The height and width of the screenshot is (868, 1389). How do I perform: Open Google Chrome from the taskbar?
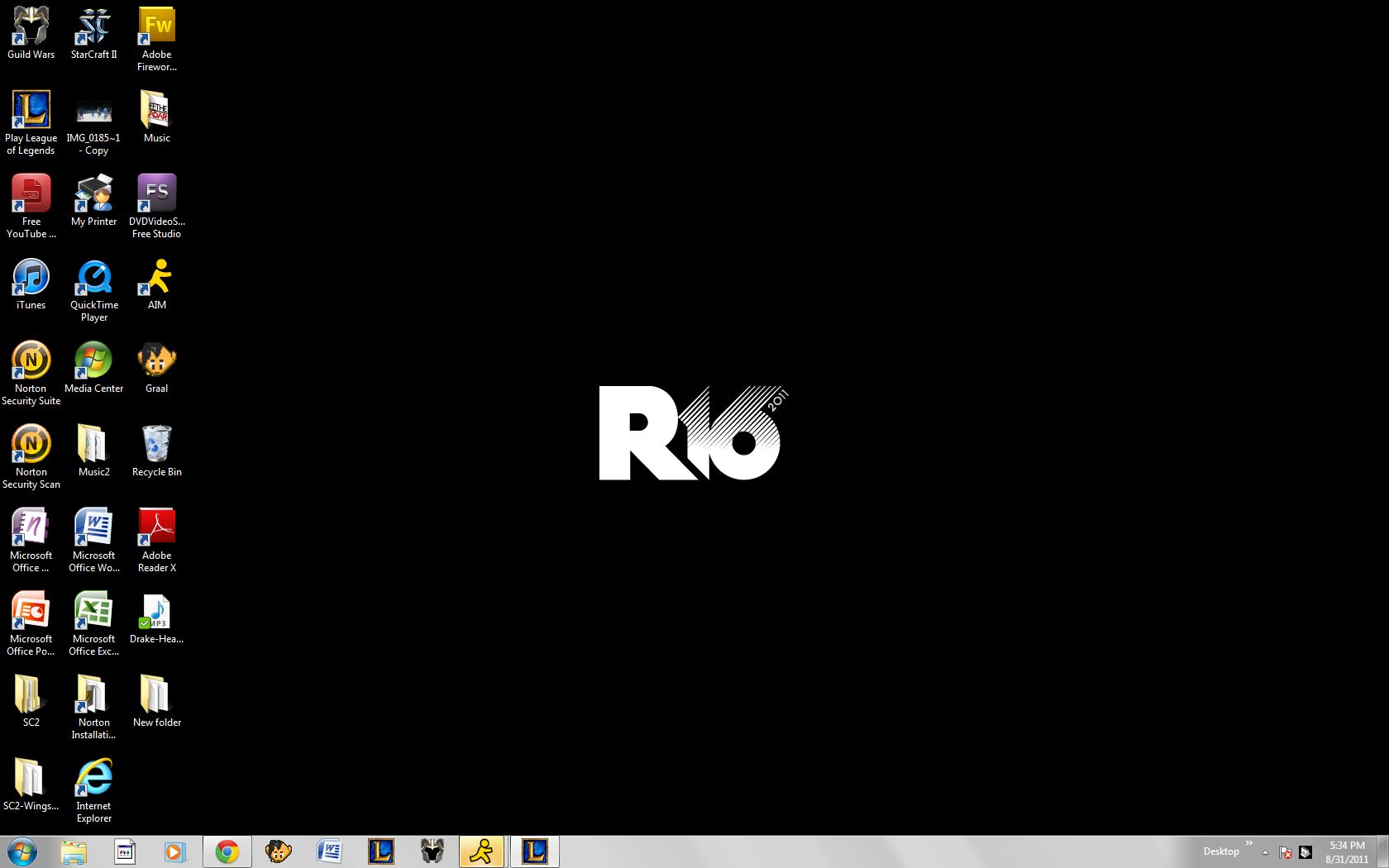click(227, 851)
